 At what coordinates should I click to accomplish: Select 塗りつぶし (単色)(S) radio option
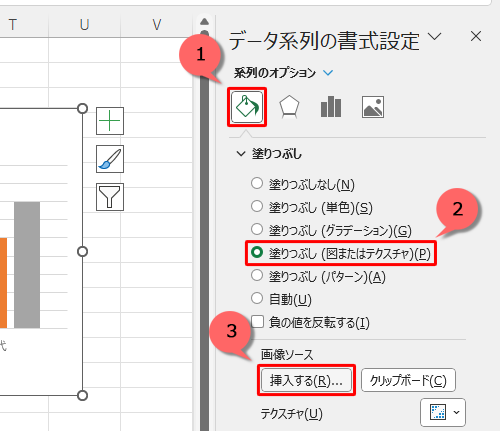(257, 206)
